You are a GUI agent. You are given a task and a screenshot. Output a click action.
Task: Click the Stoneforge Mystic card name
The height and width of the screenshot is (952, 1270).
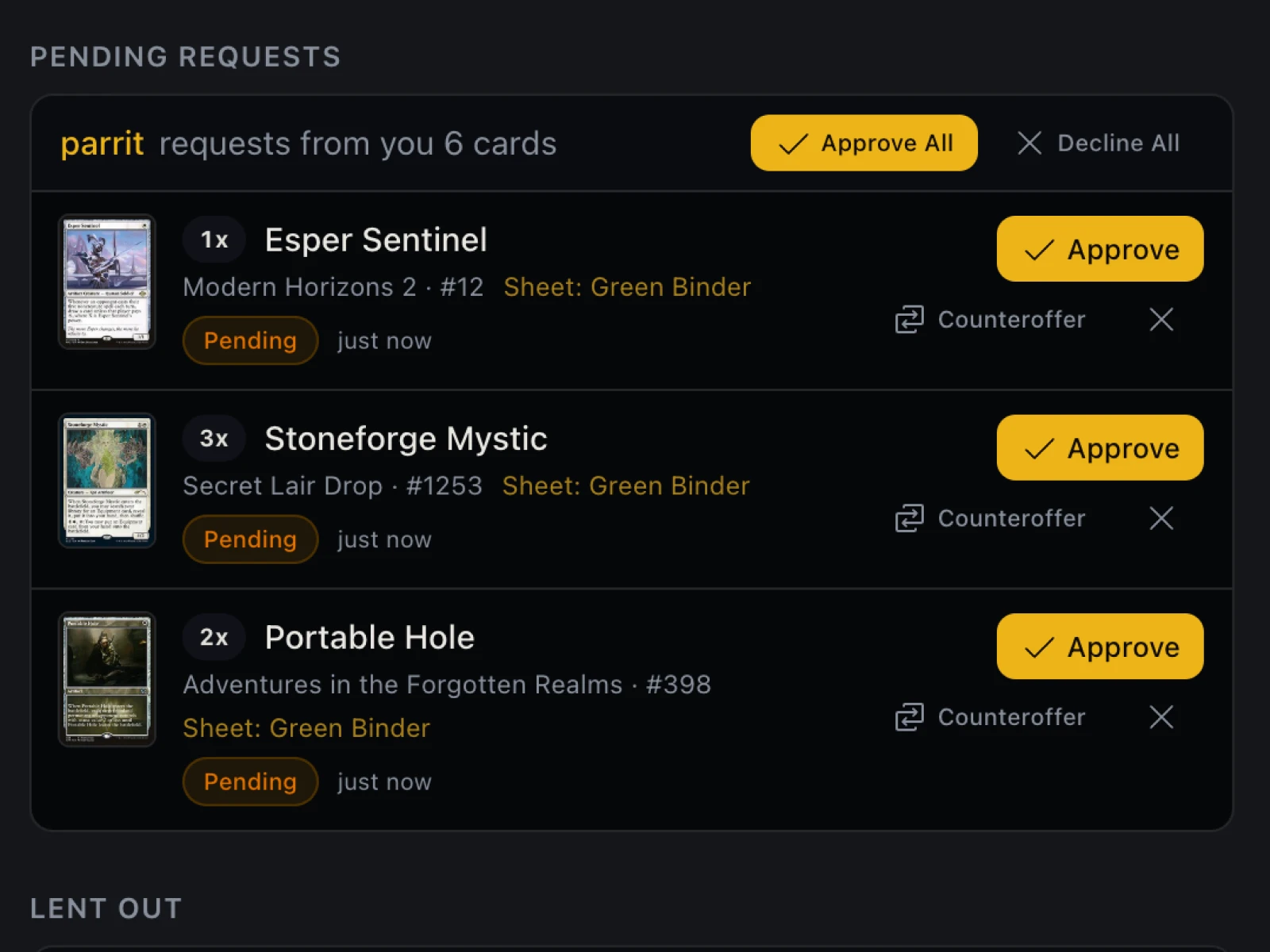[x=406, y=439]
